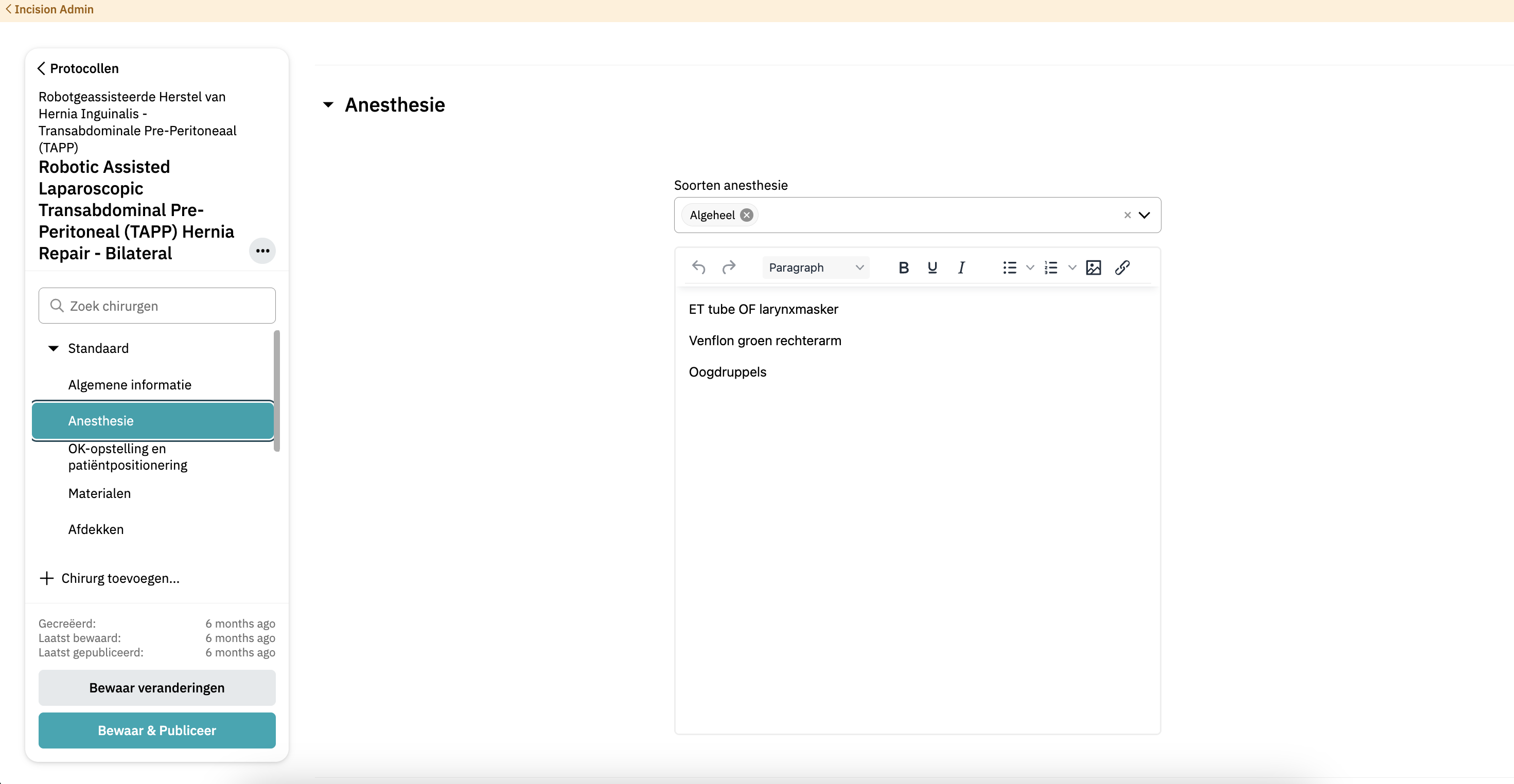Click the undo arrow in editor toolbar
Viewport: 1514px width, 784px height.
698,268
